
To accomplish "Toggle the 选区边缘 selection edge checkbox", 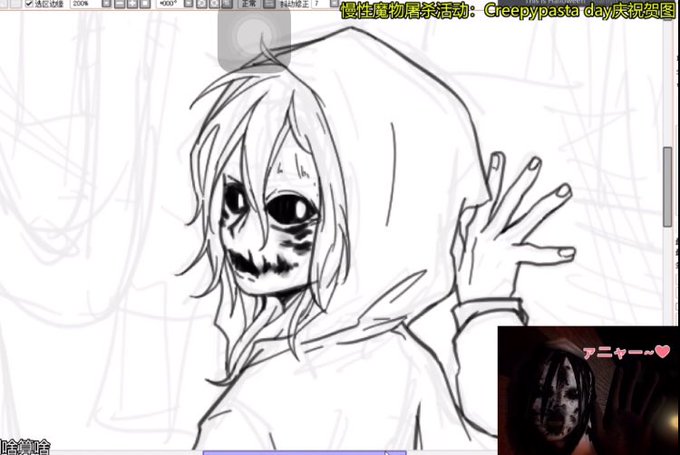I will [x=29, y=3].
